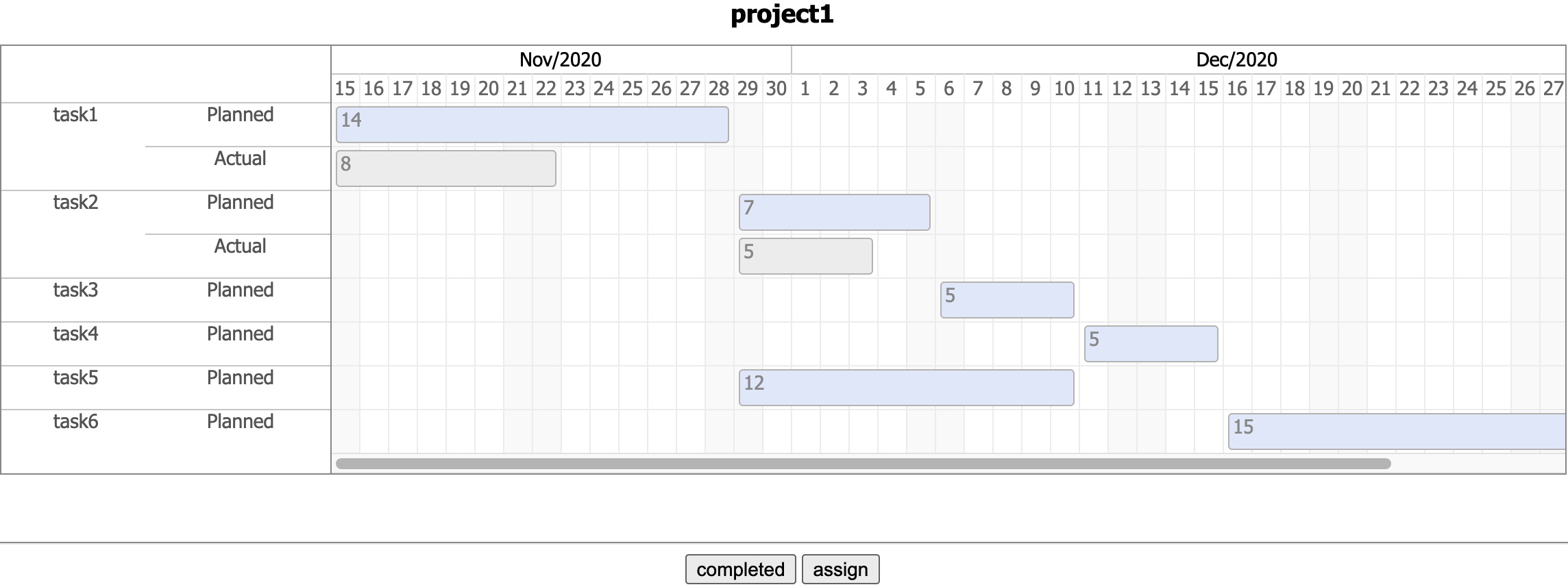Image resolution: width=1568 pixels, height=587 pixels.
Task: Click the task4 Planned label
Action: (240, 334)
